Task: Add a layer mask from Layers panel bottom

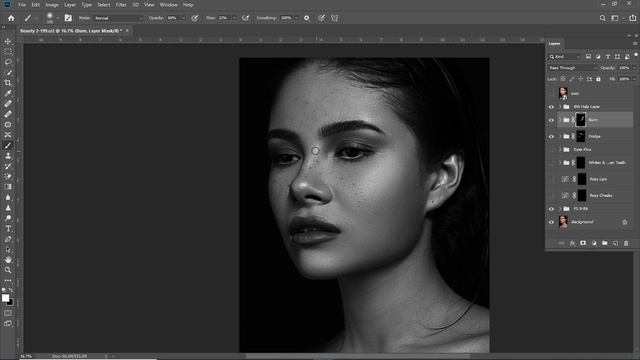Action: coord(583,243)
